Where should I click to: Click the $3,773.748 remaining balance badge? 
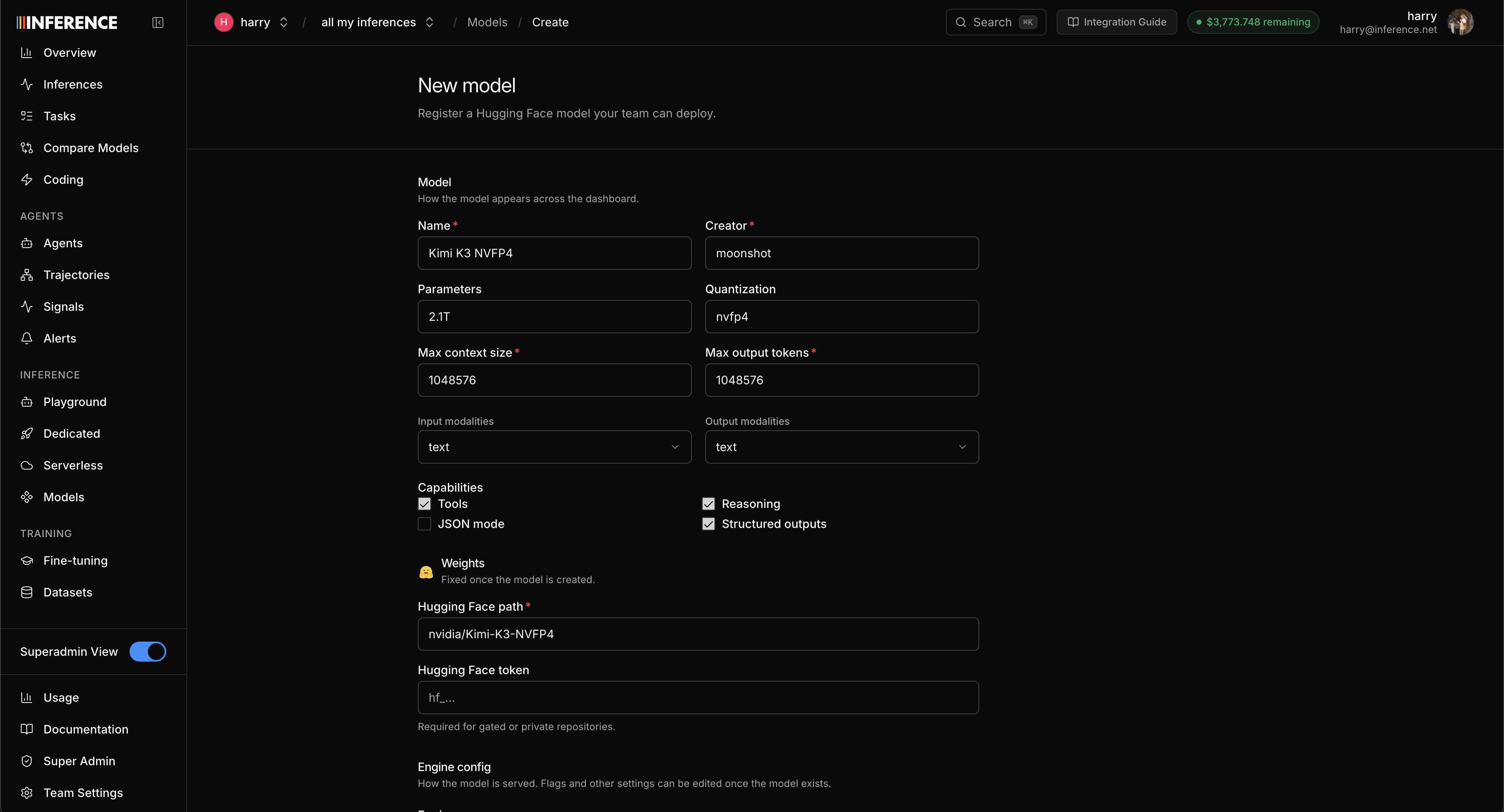[x=1253, y=22]
